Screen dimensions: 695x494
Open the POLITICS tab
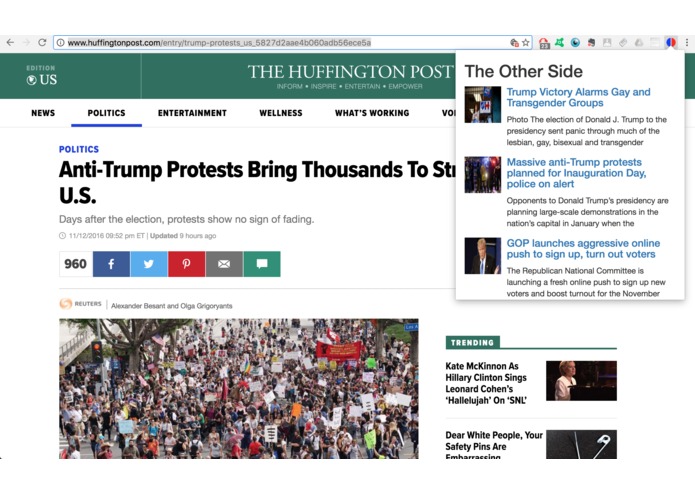[106, 113]
